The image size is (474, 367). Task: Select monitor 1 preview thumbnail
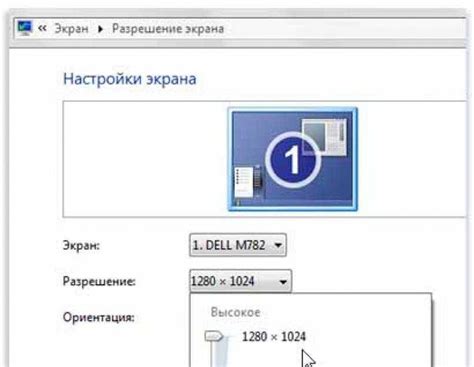pyautogui.click(x=292, y=159)
